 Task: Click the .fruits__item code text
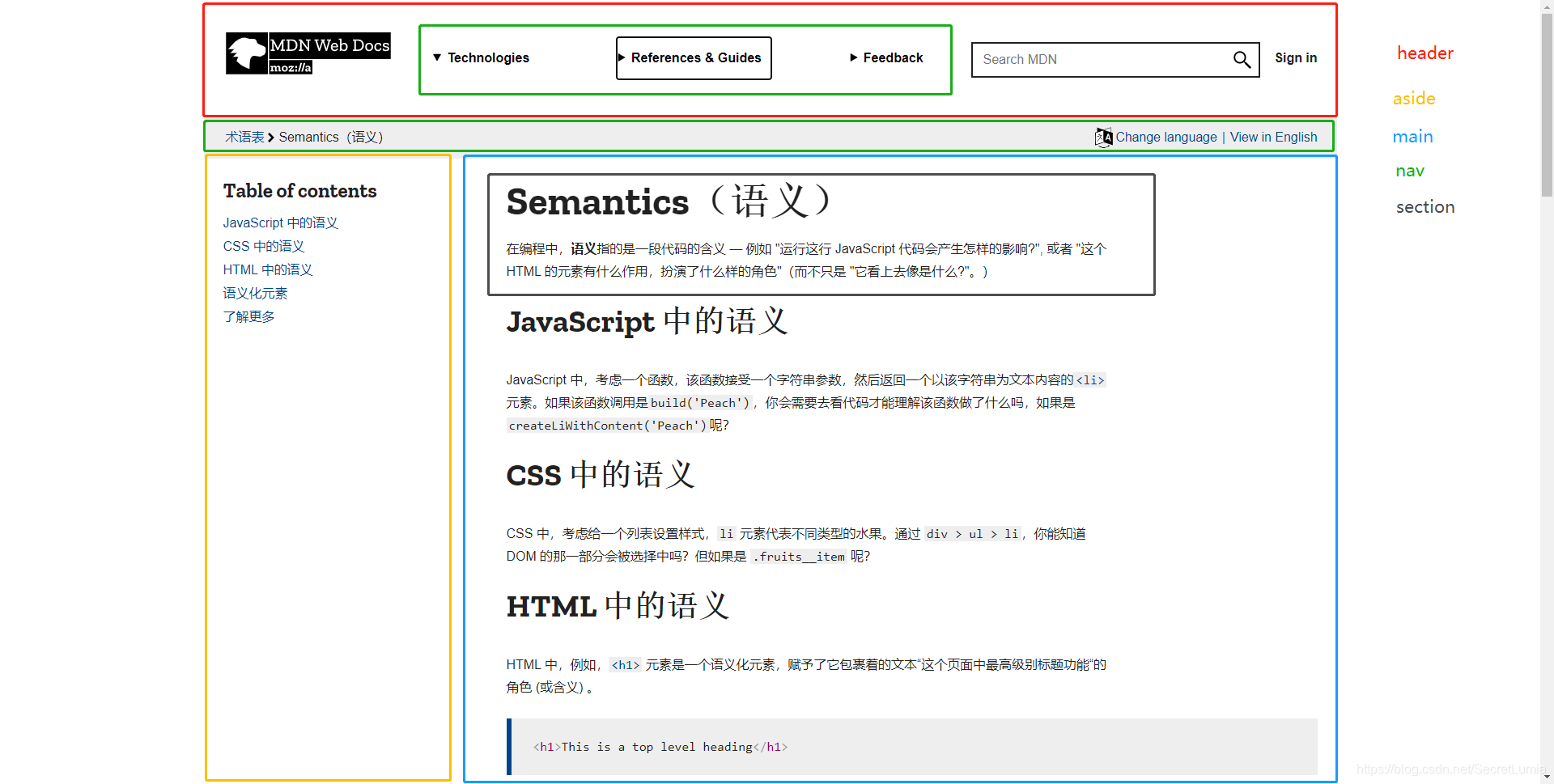pos(799,556)
